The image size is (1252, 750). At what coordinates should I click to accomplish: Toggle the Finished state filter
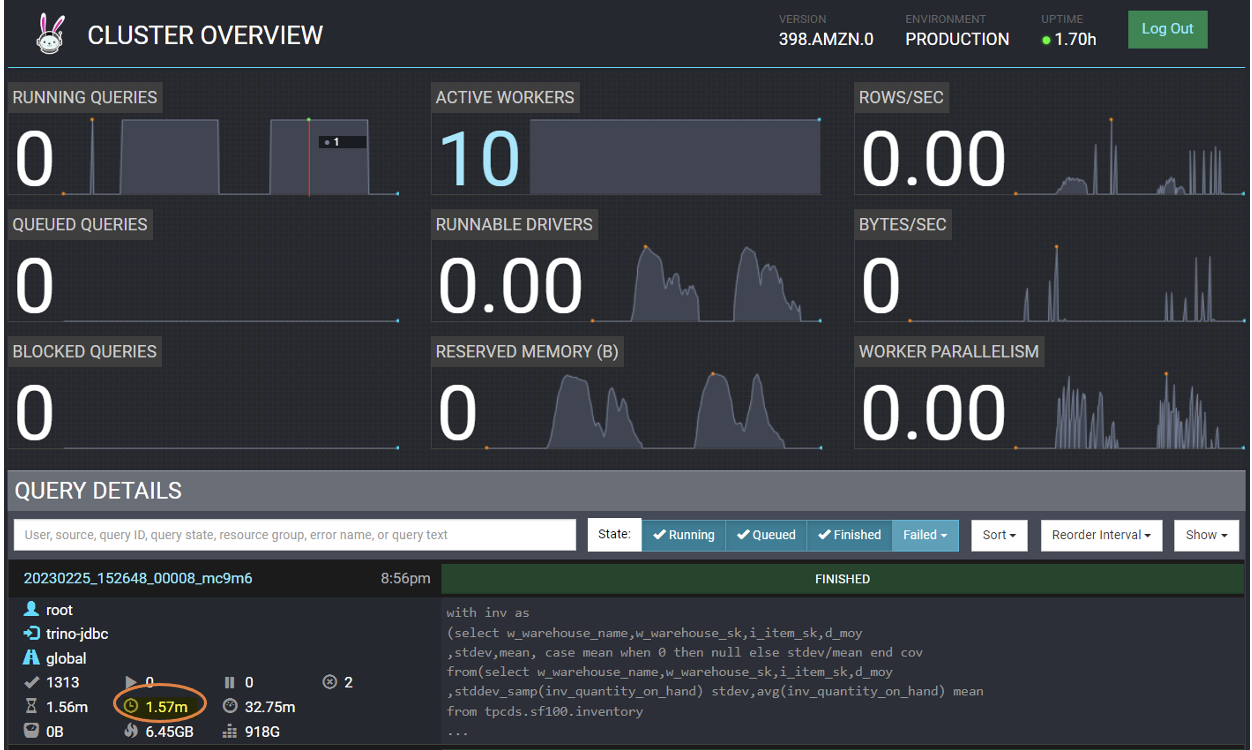coord(848,535)
